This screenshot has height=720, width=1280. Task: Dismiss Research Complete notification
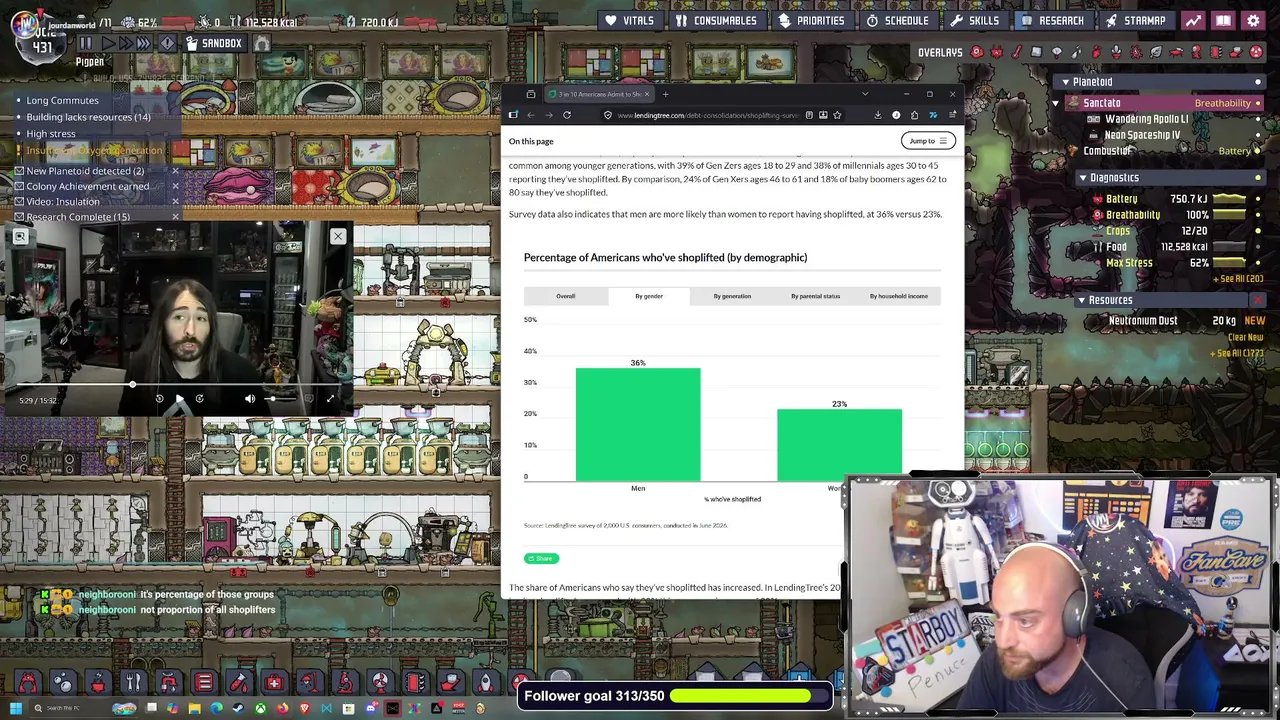coord(175,216)
